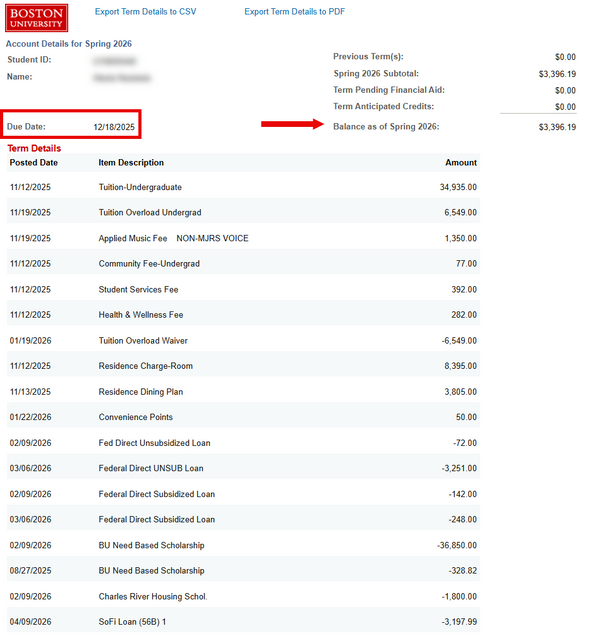Click the amount -36,850.00
The image size is (590, 636).
pos(457,545)
